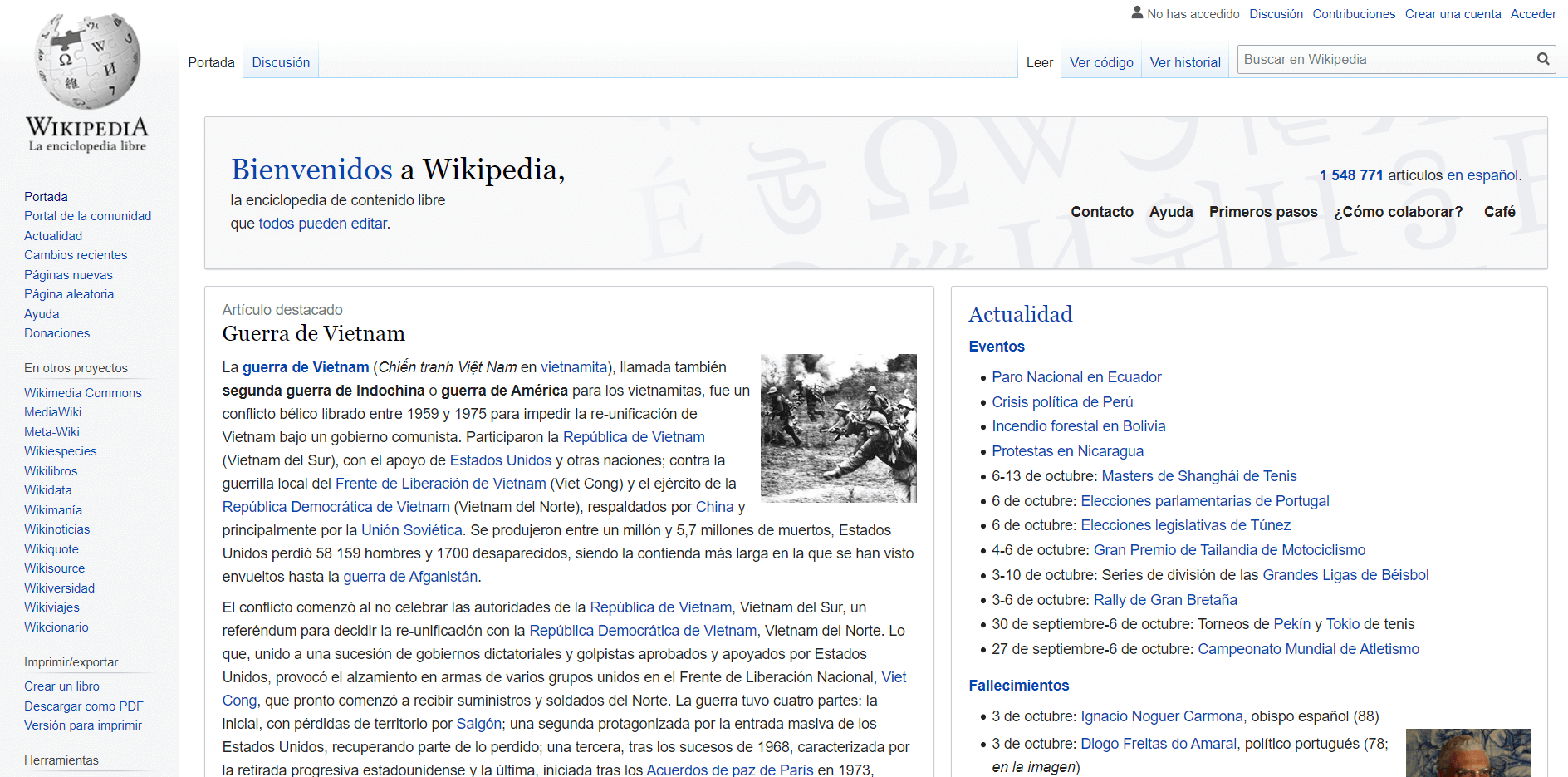Open Actualidad in the sidebar
Screen dimensions: 1568x777
(53, 236)
